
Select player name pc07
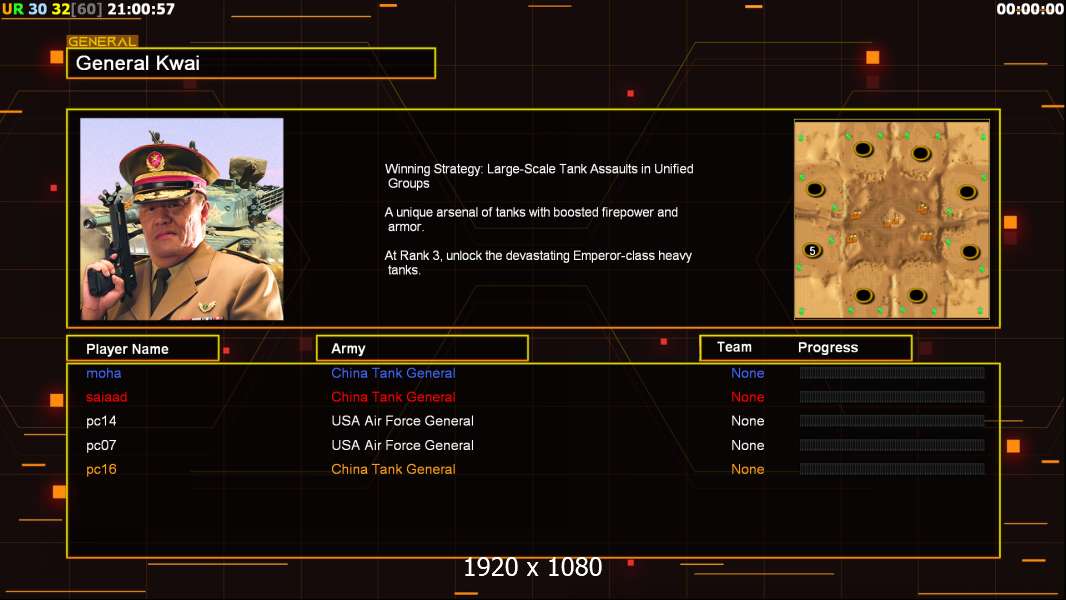[x=101, y=446]
